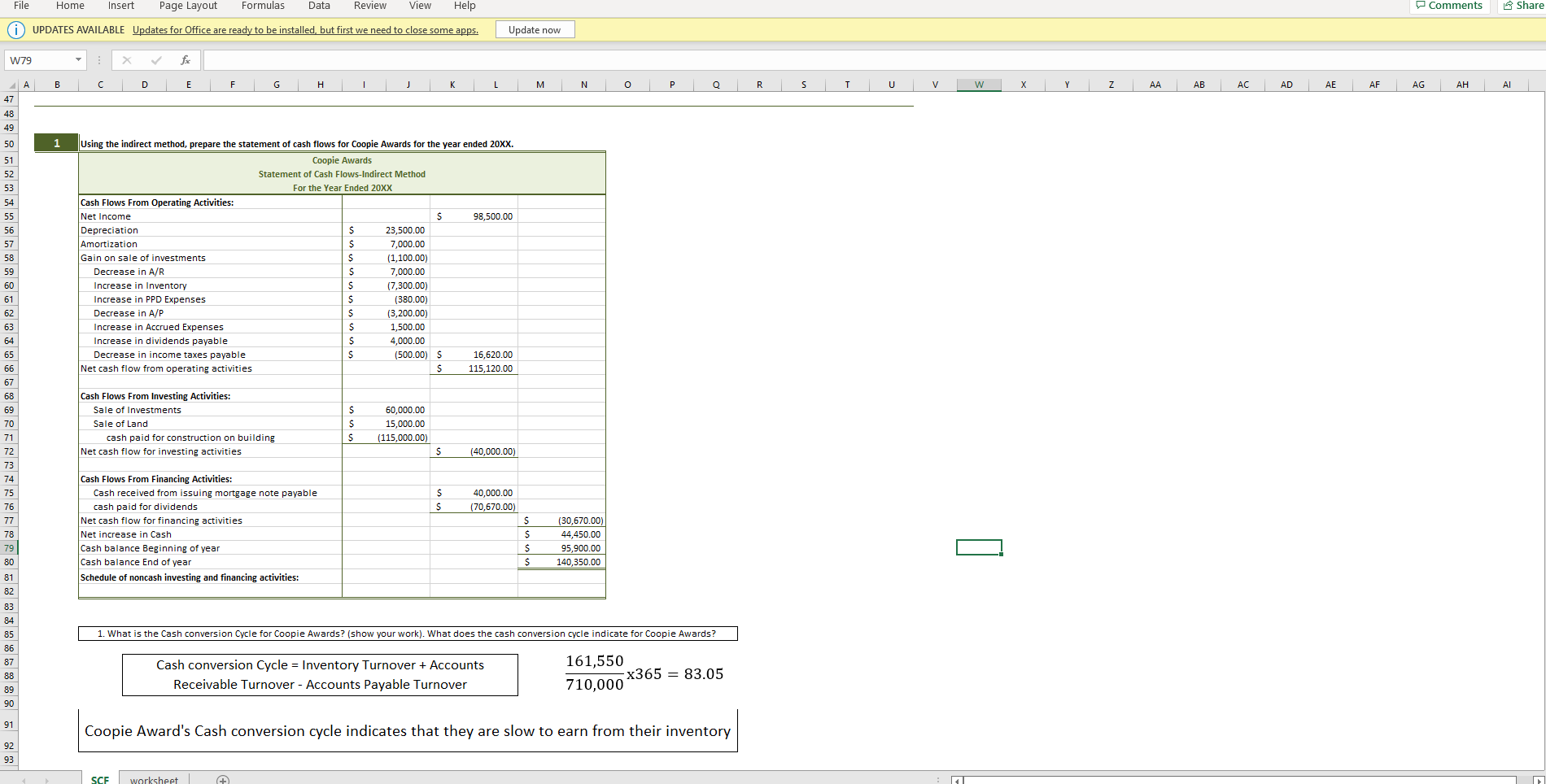Select column M header

(x=540, y=85)
